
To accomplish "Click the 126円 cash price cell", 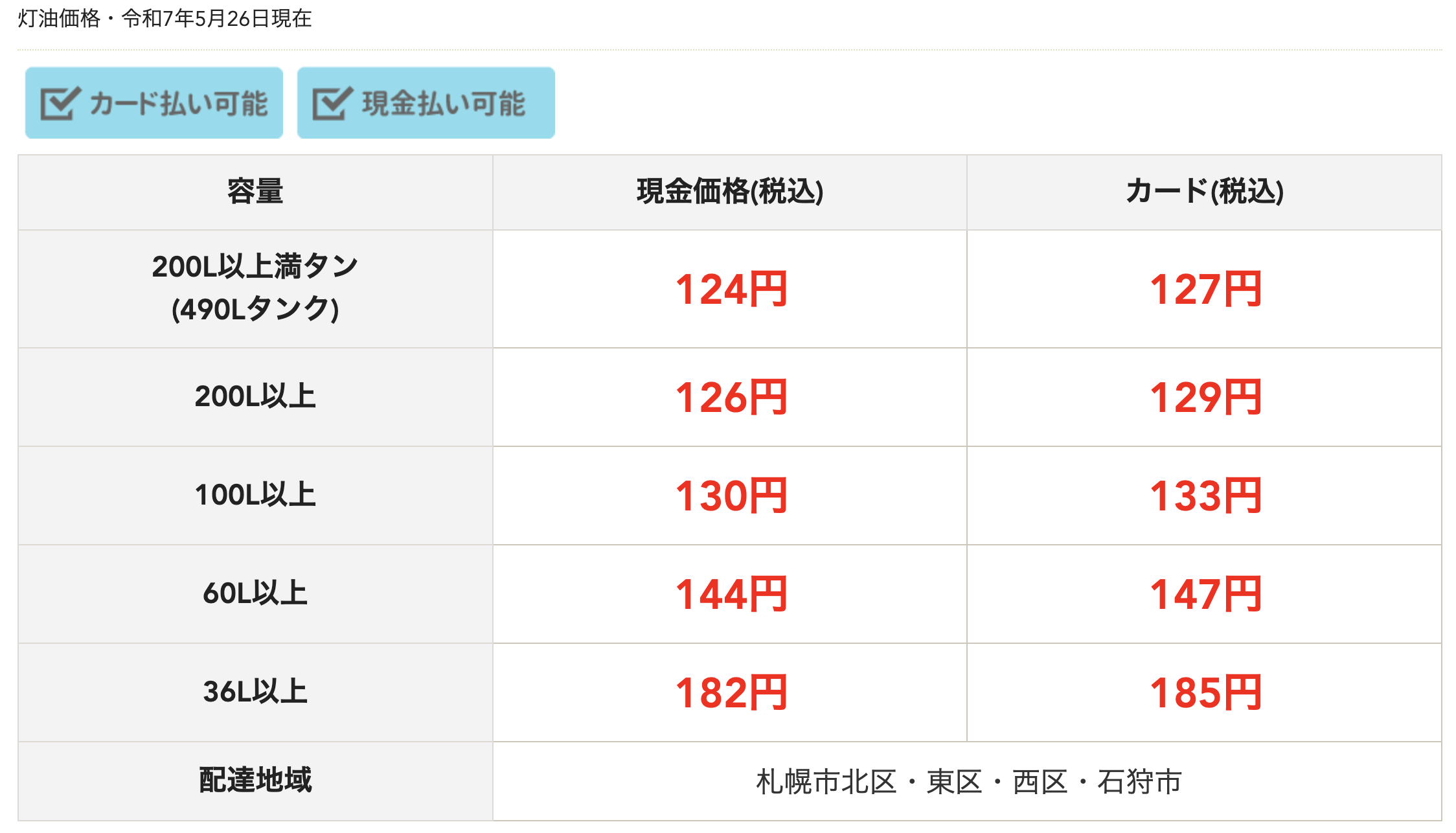I will [730, 397].
